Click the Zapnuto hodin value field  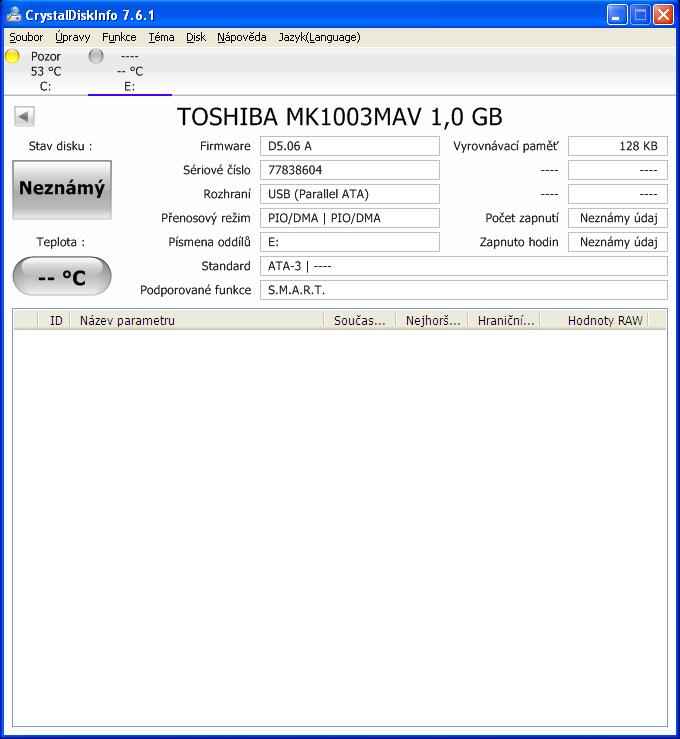click(618, 242)
